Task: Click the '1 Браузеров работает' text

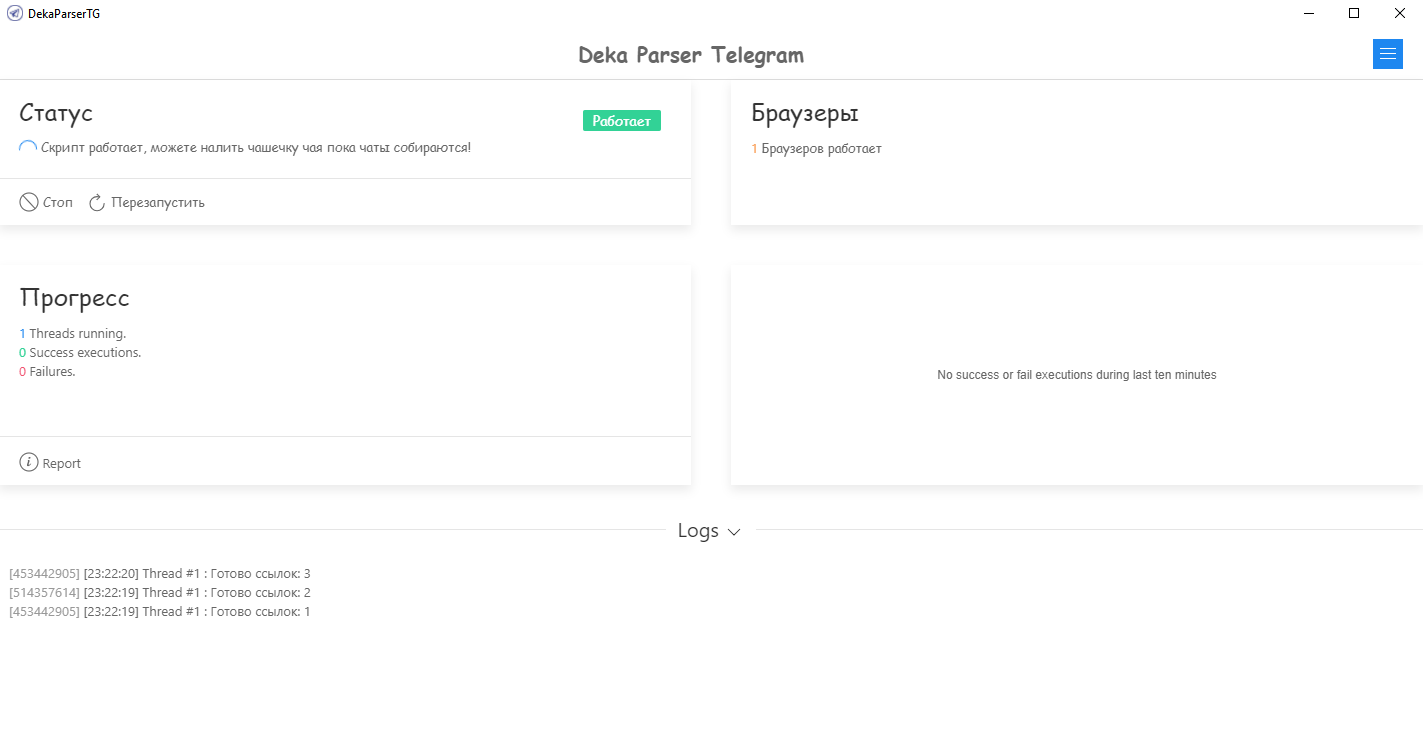Action: point(816,149)
